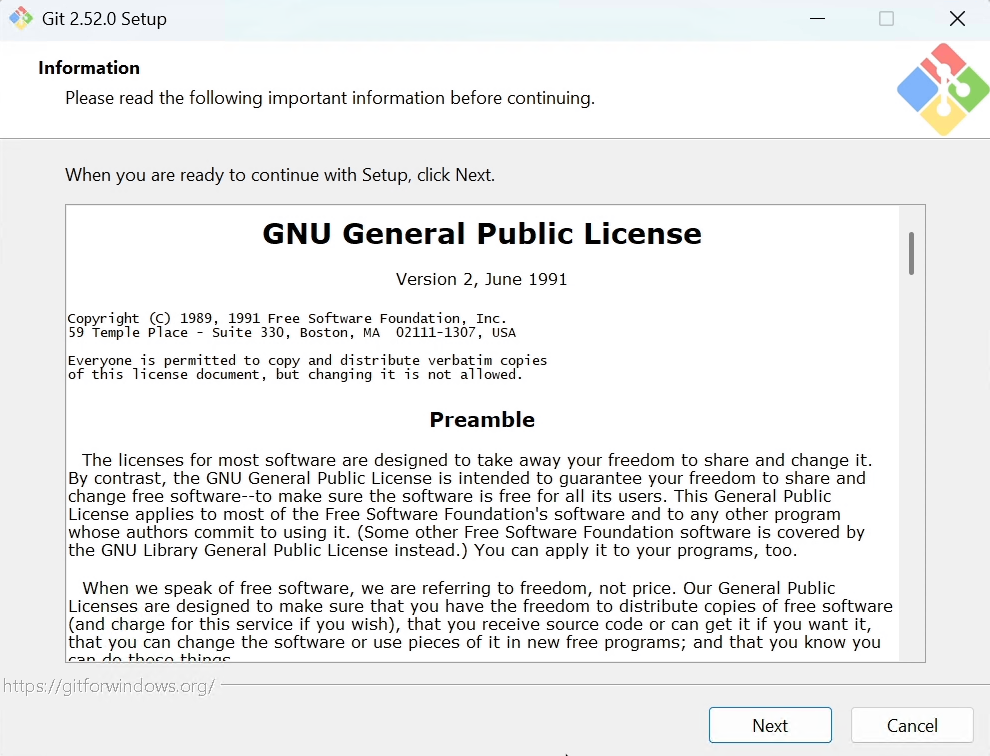The image size is (990, 756).
Task: Maximize the setup window
Action: pos(885,18)
